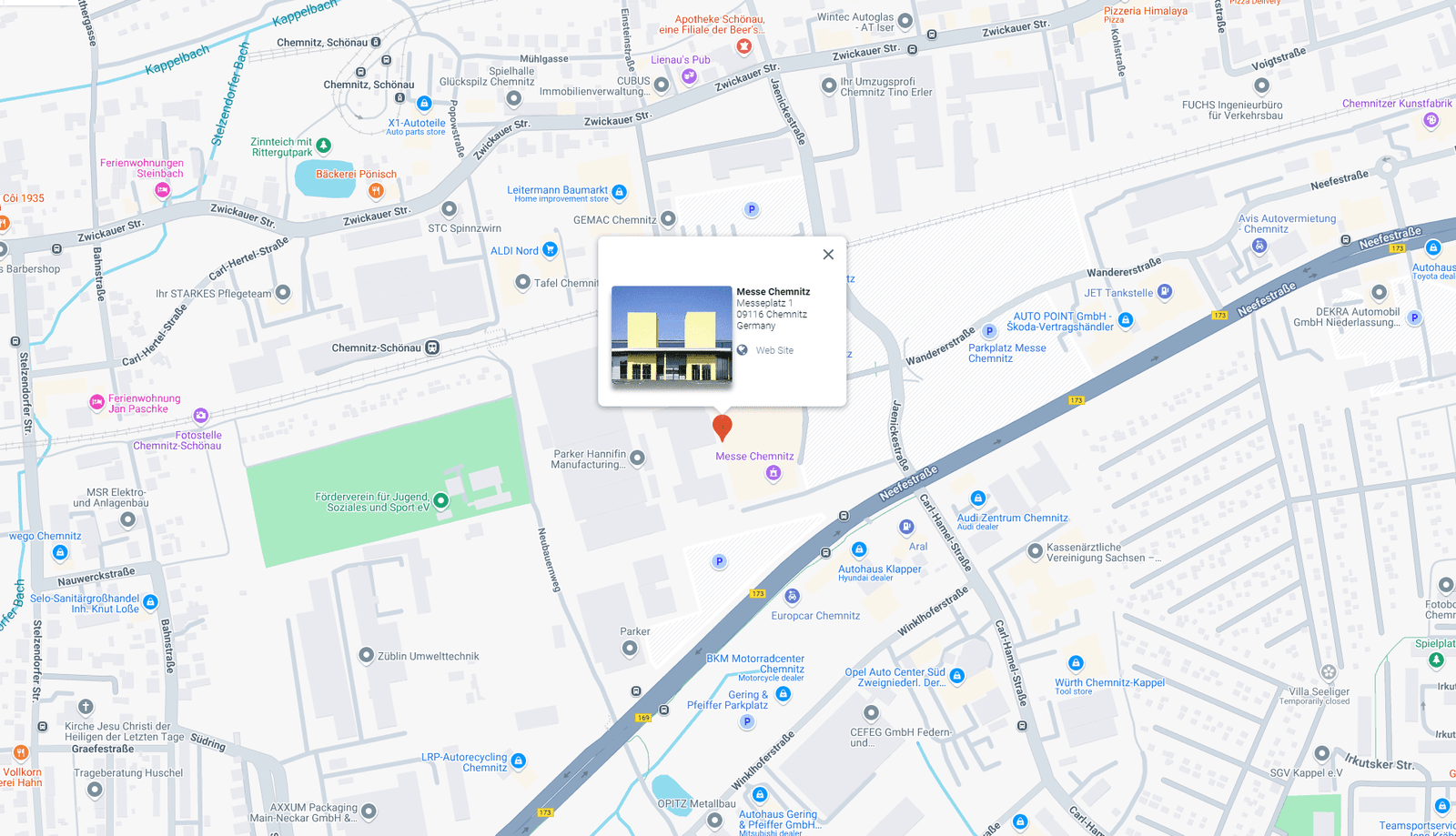This screenshot has height=836, width=1456.
Task: Select the Bäckerei Pönisch restaurant marker
Action: click(x=376, y=190)
